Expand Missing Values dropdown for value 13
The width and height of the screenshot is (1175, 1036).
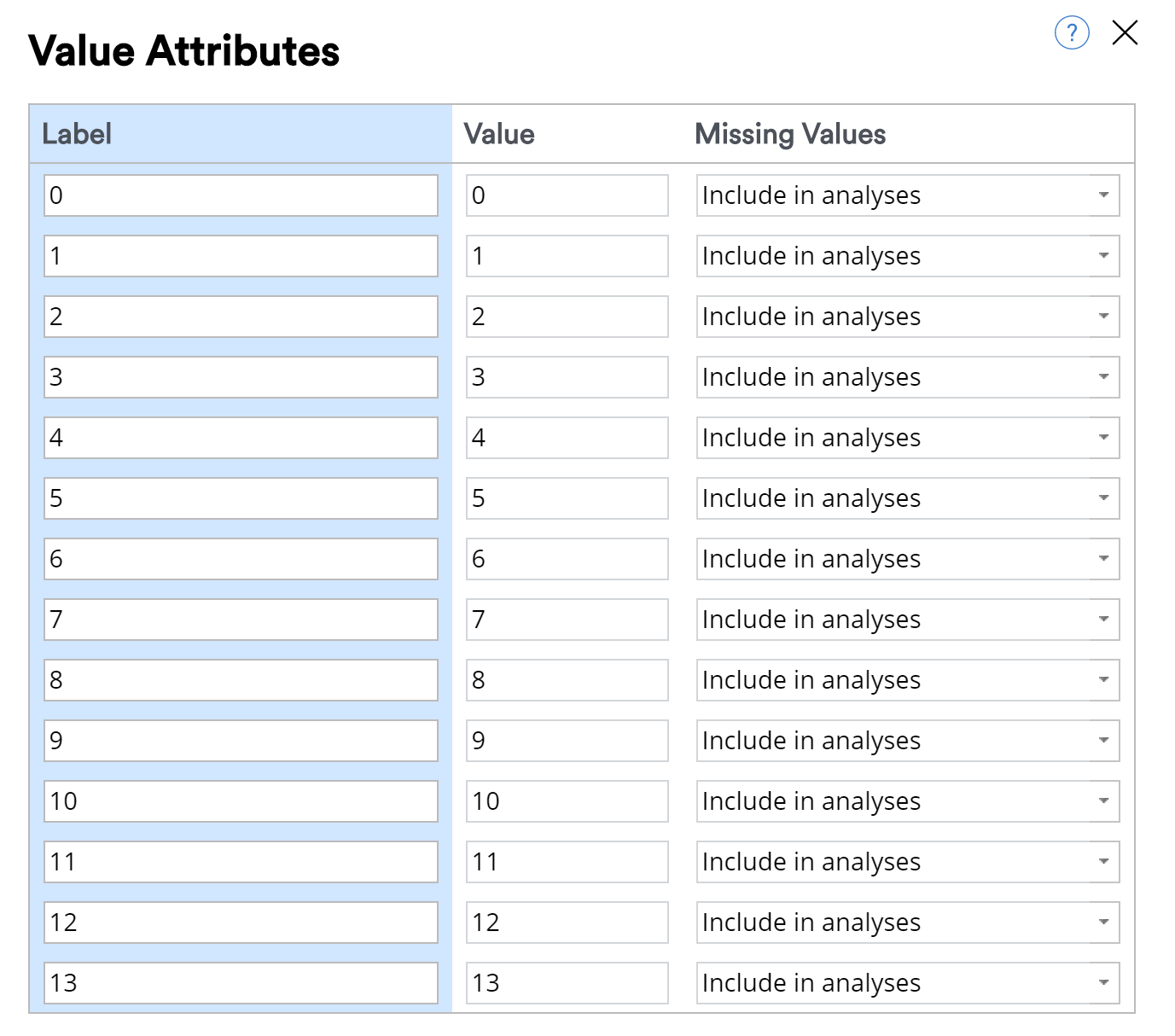[907, 983]
